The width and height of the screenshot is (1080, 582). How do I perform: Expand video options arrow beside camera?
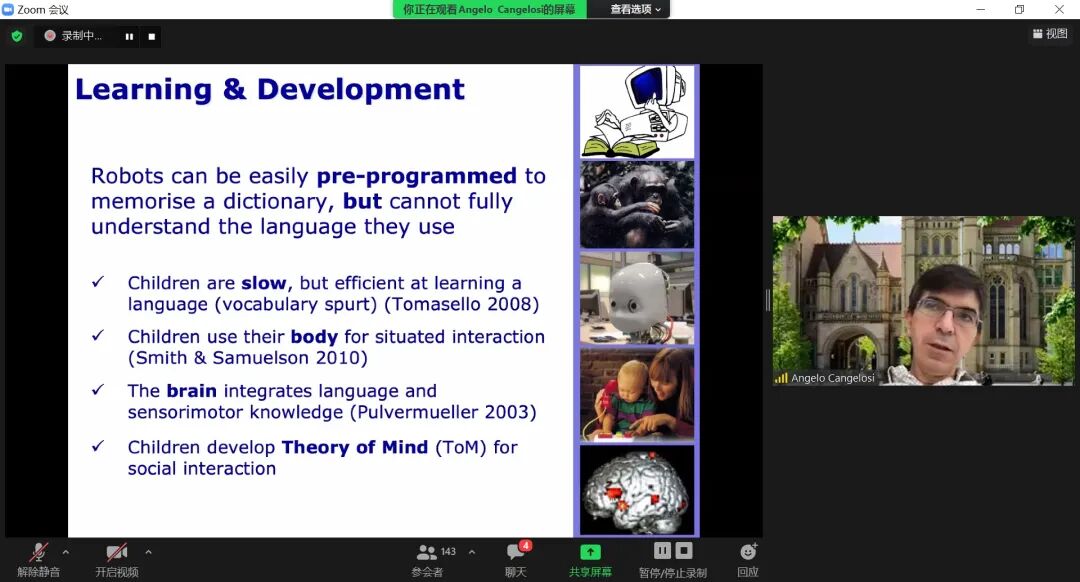[148, 552]
